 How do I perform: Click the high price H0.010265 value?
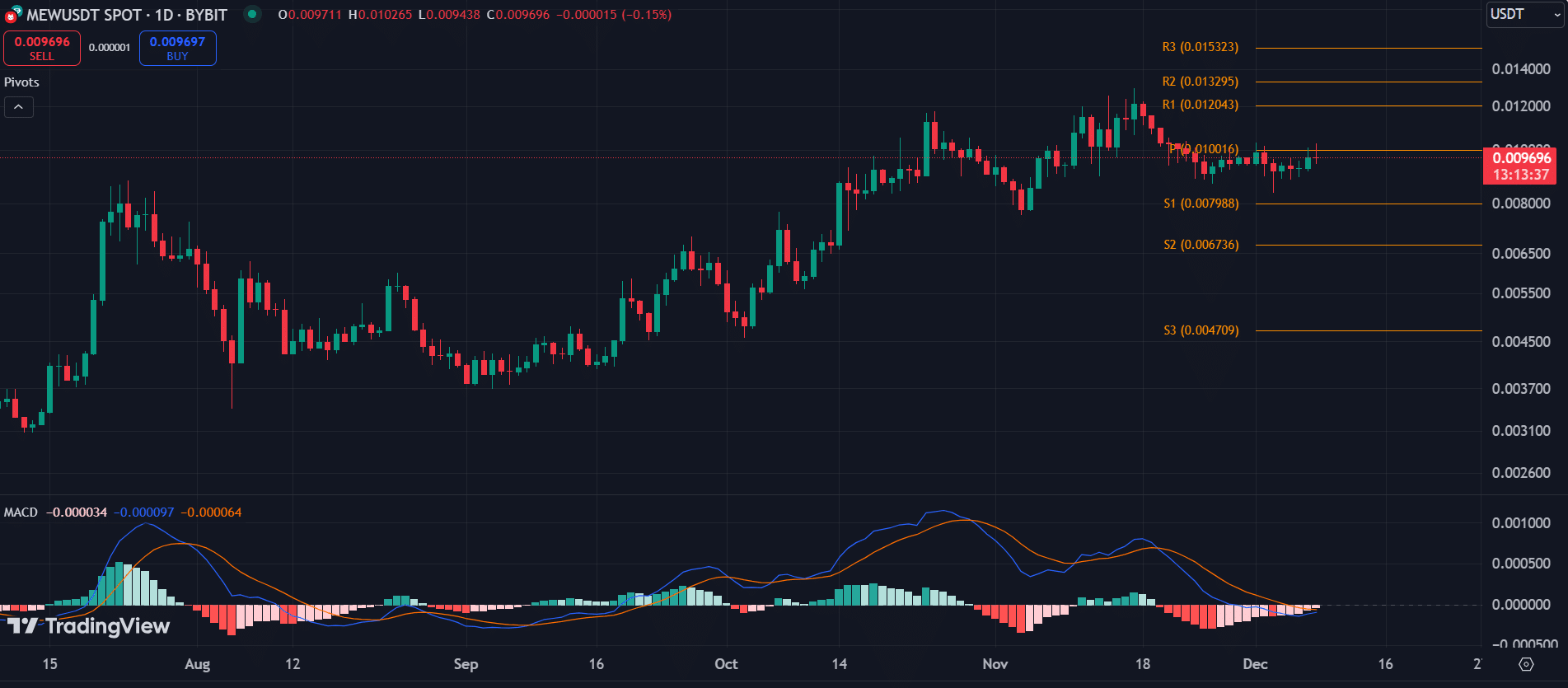click(x=380, y=15)
